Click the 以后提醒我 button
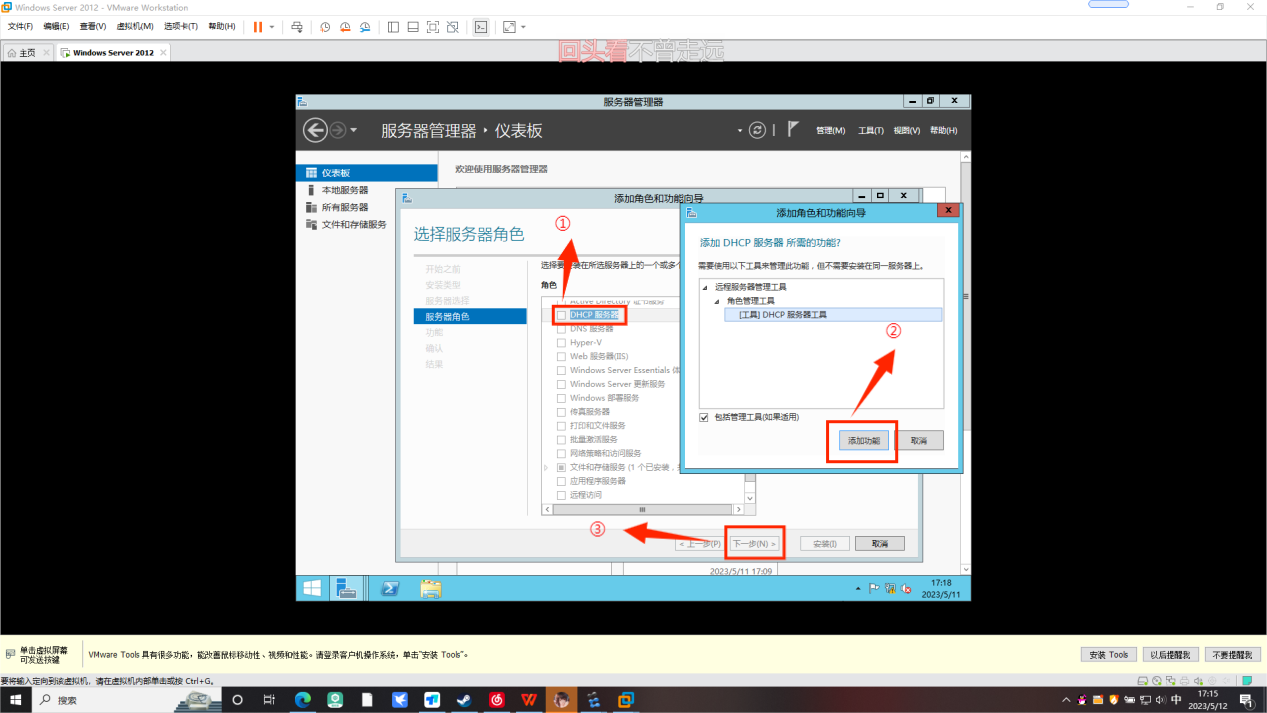The height and width of the screenshot is (713, 1267). [1170, 655]
